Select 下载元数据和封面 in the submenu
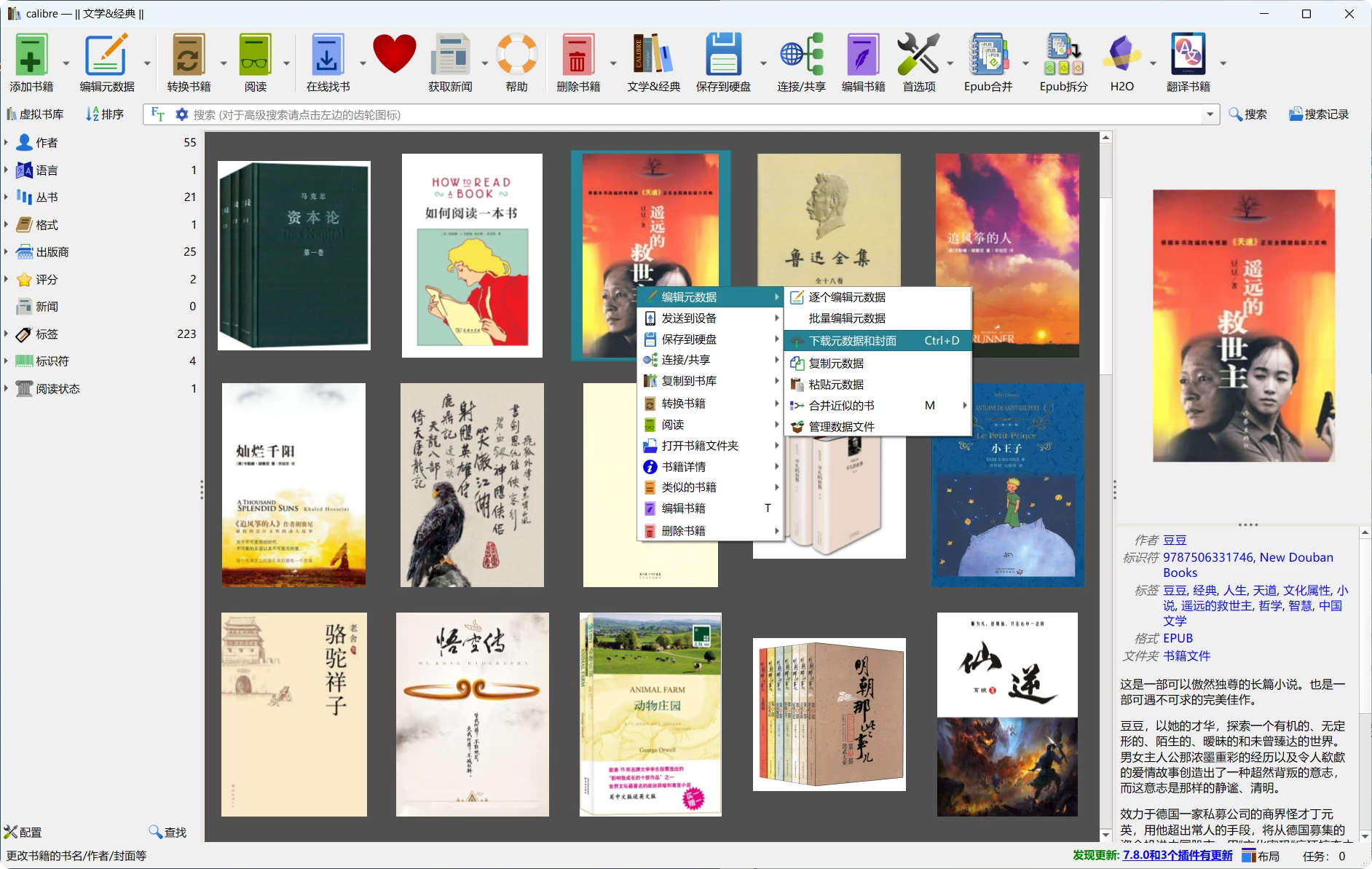1372x869 pixels. pyautogui.click(x=878, y=341)
